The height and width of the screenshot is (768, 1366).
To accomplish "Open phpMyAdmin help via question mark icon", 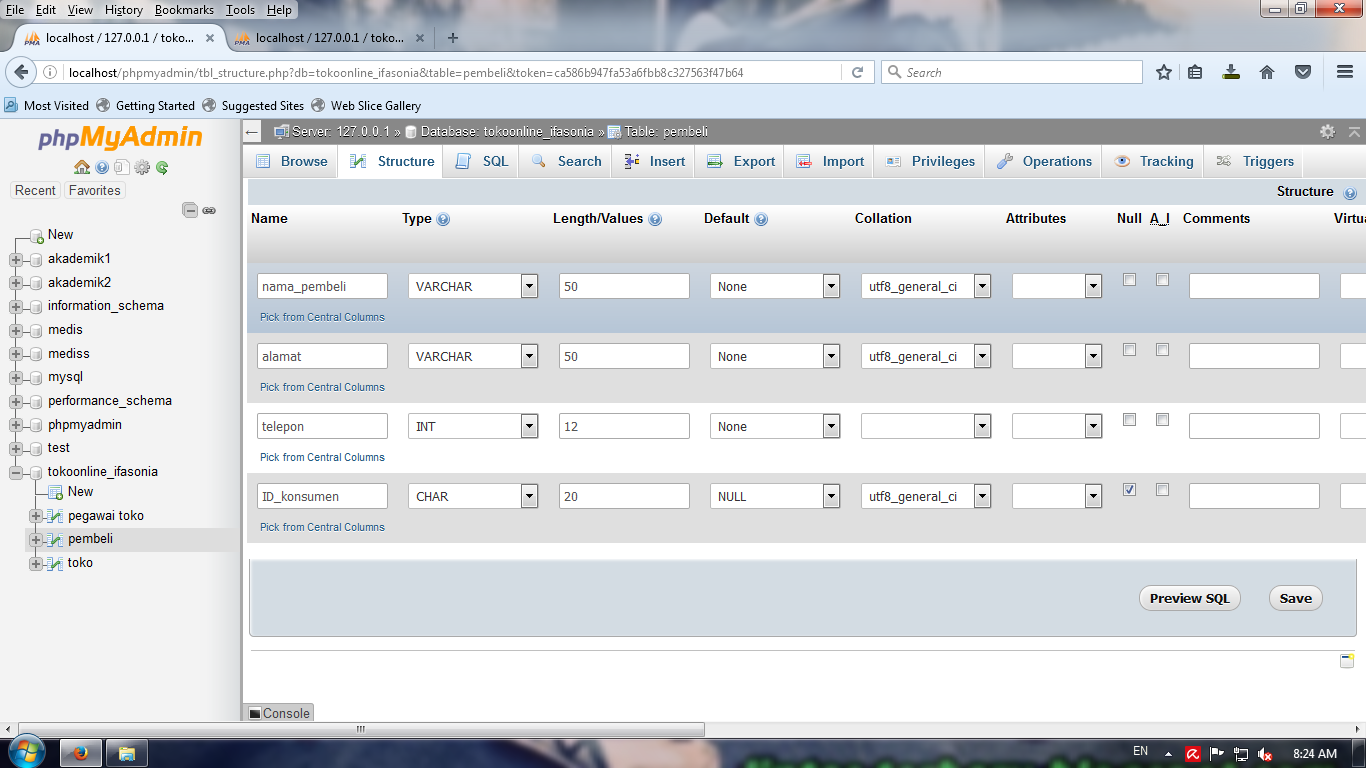I will click(x=102, y=168).
